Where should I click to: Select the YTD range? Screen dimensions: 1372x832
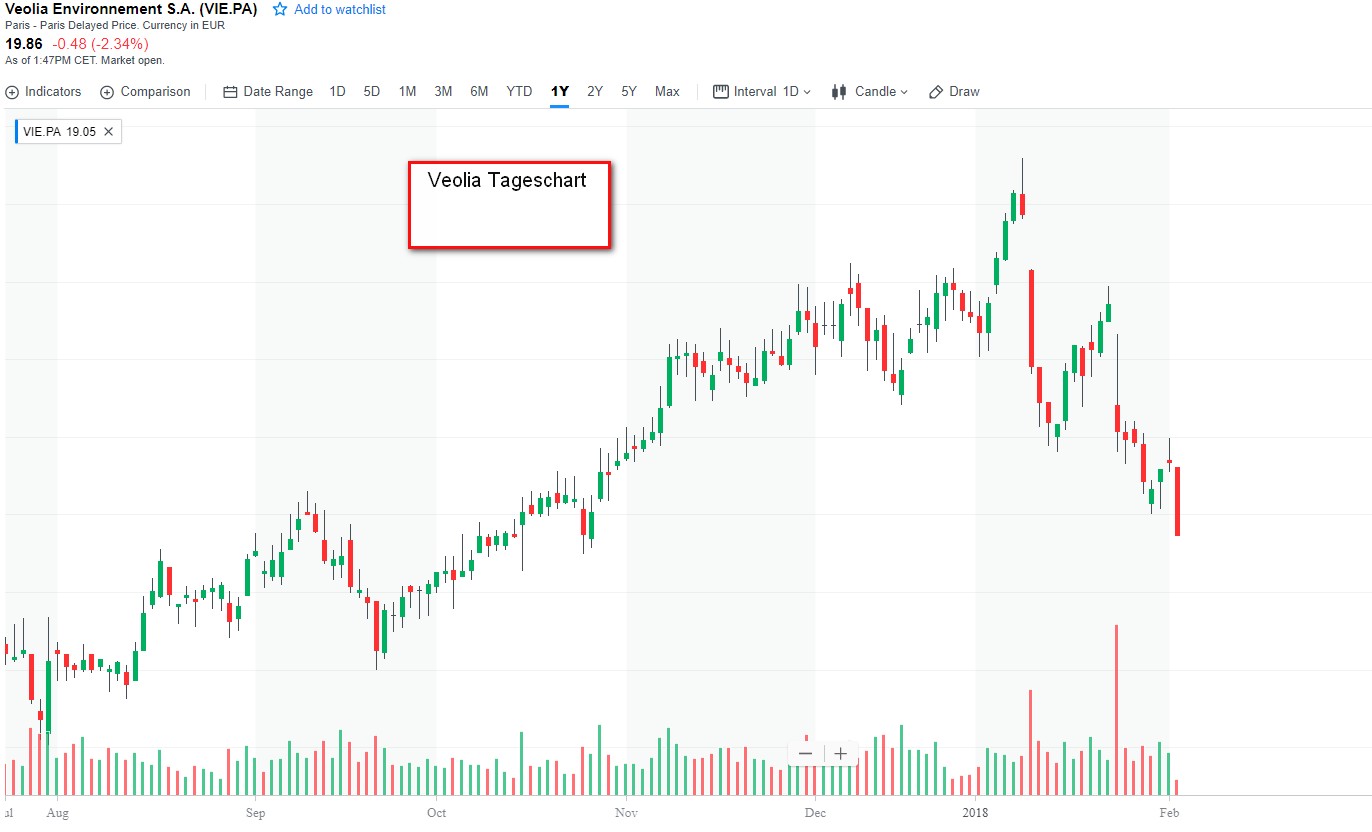pos(519,92)
